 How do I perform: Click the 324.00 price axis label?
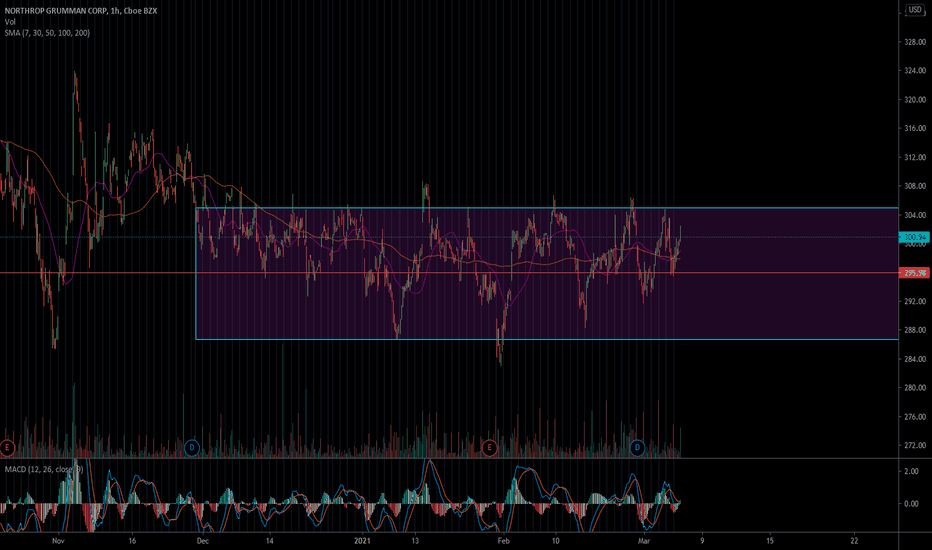(915, 70)
